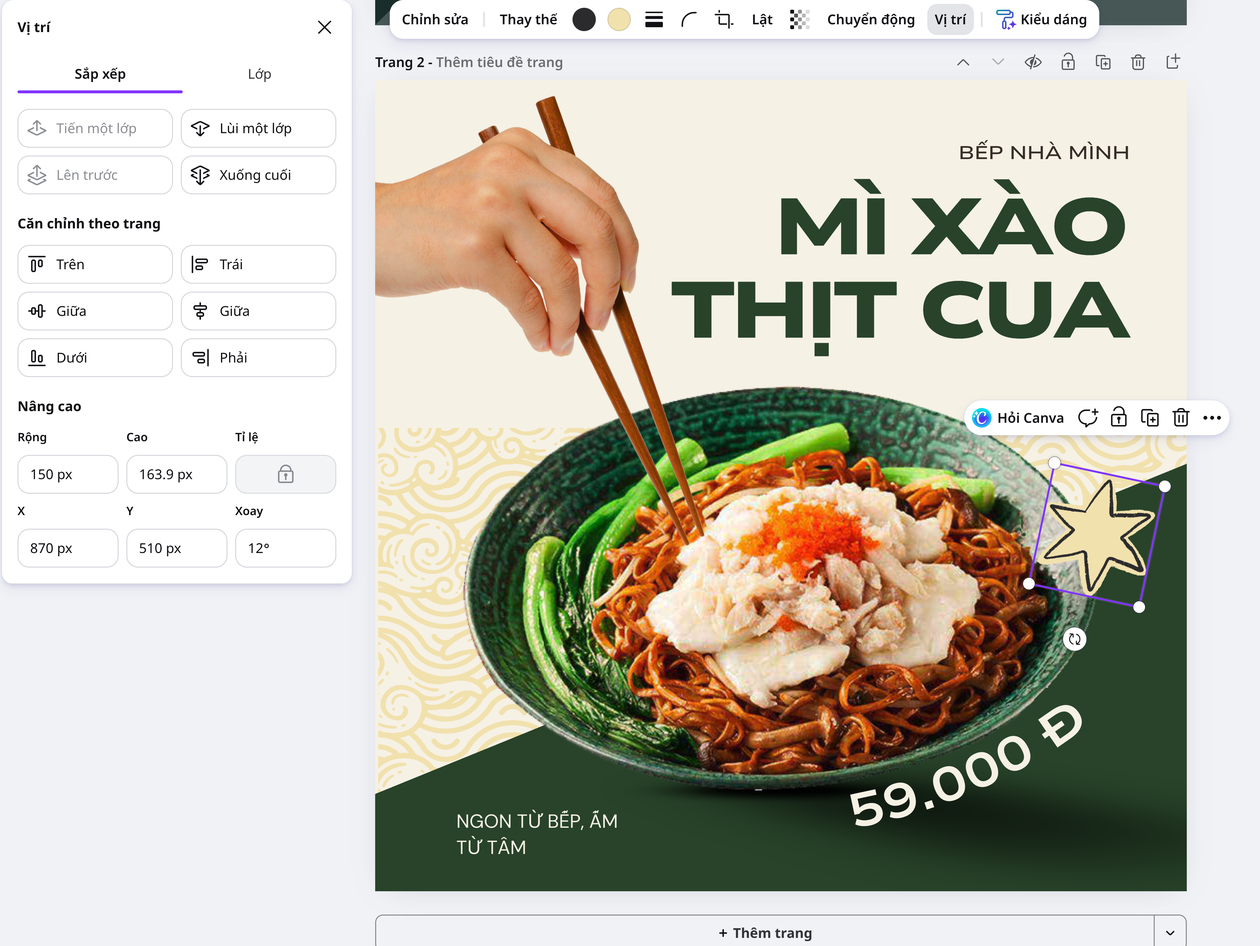Switch to the Lớp tab
Viewport: 1260px width, 946px height.
pos(259,74)
